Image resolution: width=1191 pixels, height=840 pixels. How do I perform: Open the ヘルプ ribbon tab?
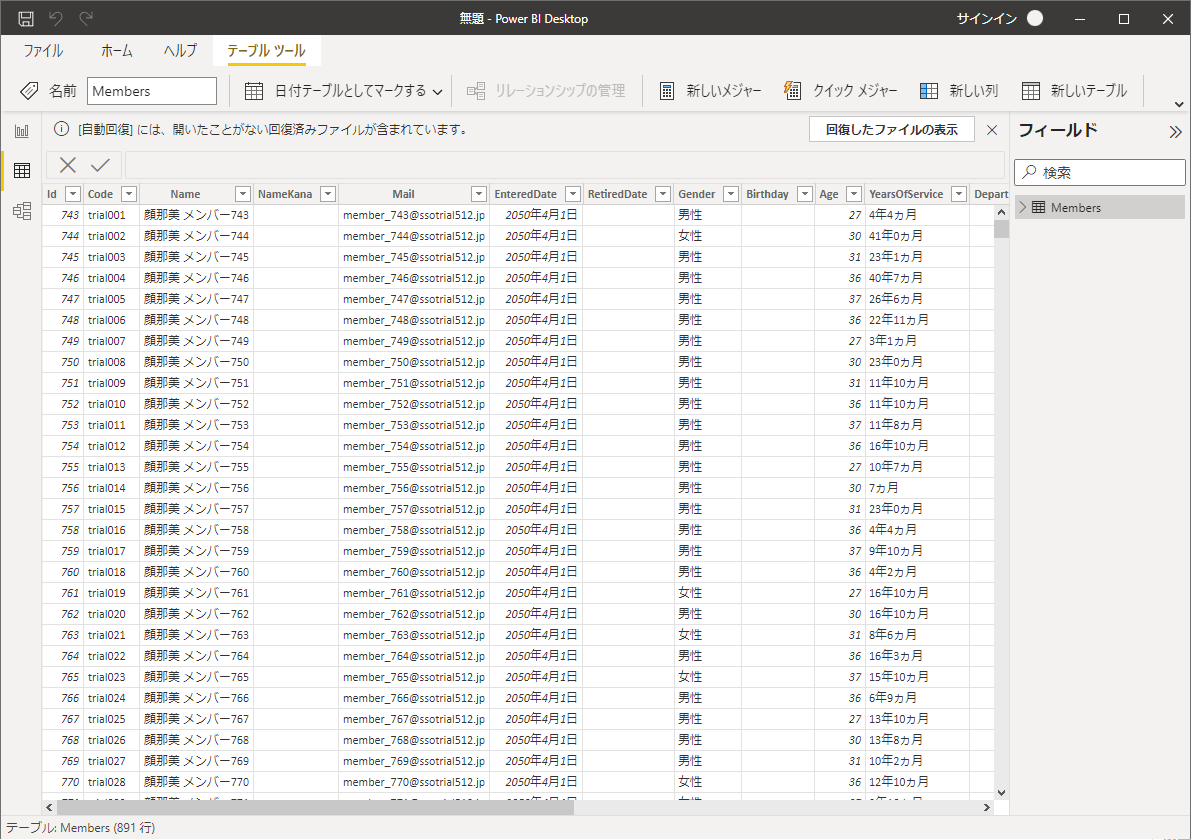point(180,51)
